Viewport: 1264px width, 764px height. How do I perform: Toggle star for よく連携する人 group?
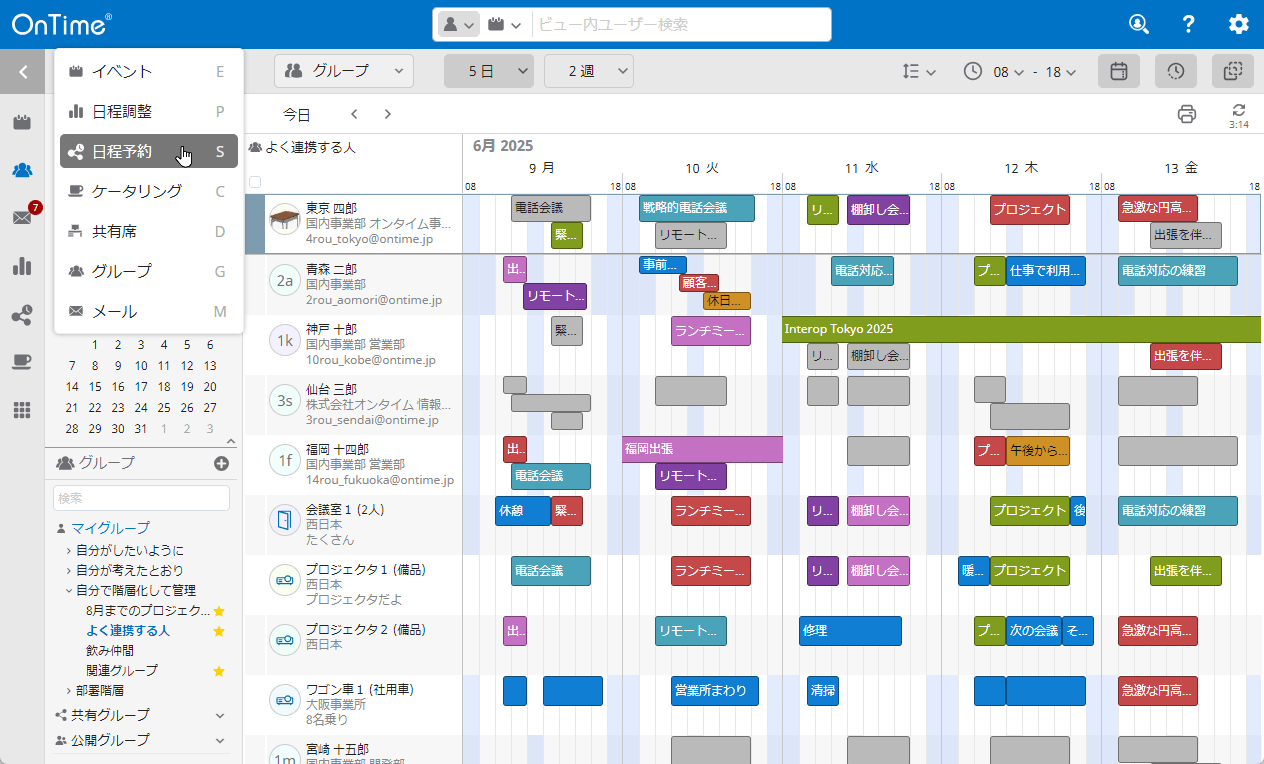click(219, 631)
